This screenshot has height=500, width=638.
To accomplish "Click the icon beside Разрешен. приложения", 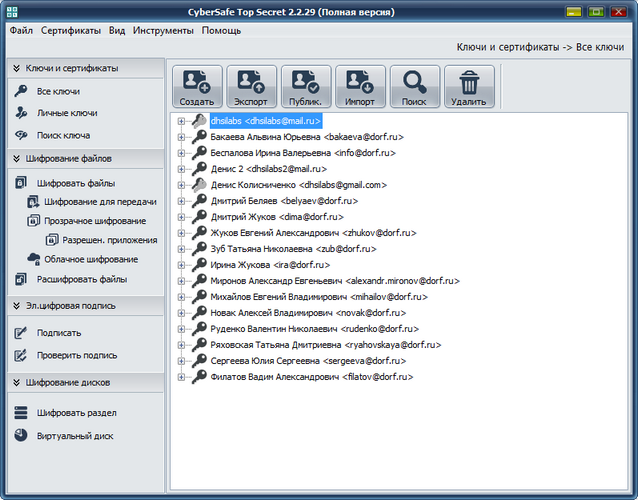I will [52, 240].
